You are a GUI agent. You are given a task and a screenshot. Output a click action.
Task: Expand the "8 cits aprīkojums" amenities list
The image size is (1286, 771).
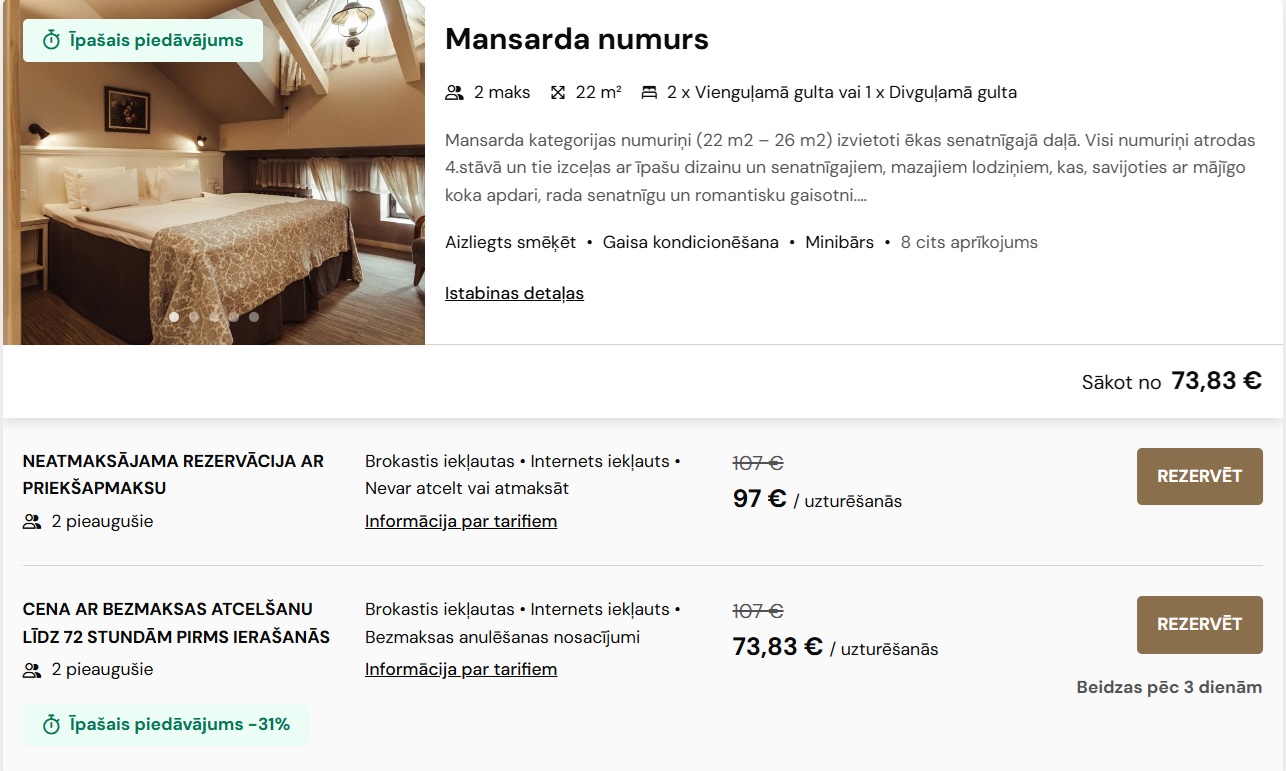pos(969,242)
